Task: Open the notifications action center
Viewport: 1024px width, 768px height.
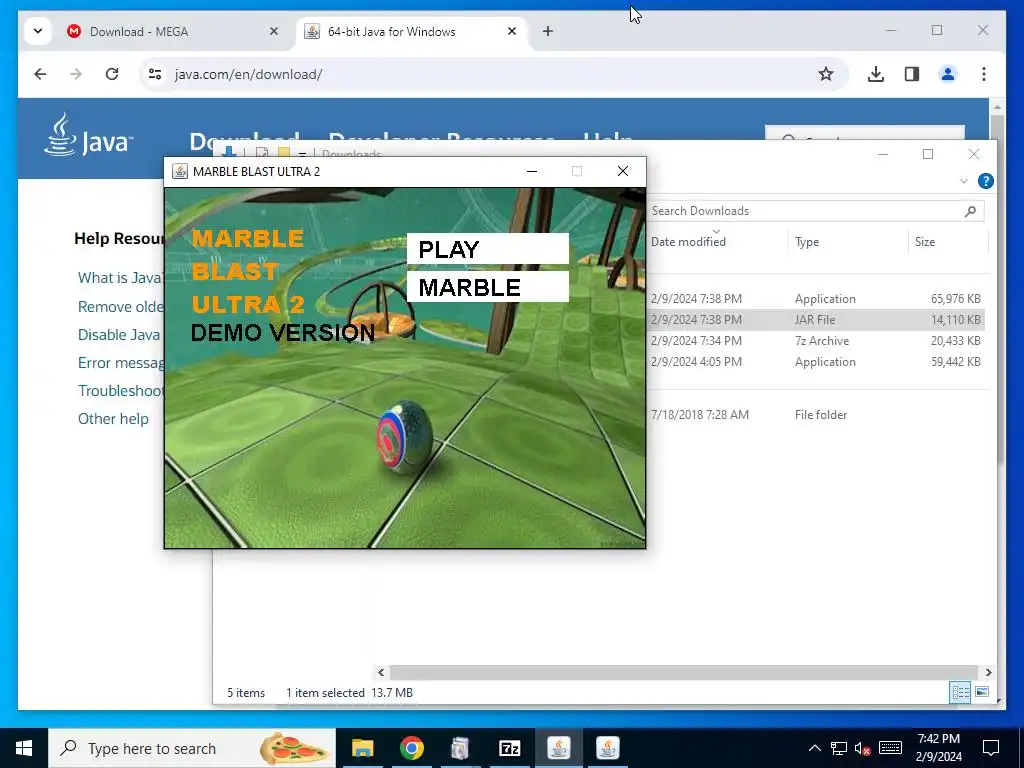Action: [991, 748]
